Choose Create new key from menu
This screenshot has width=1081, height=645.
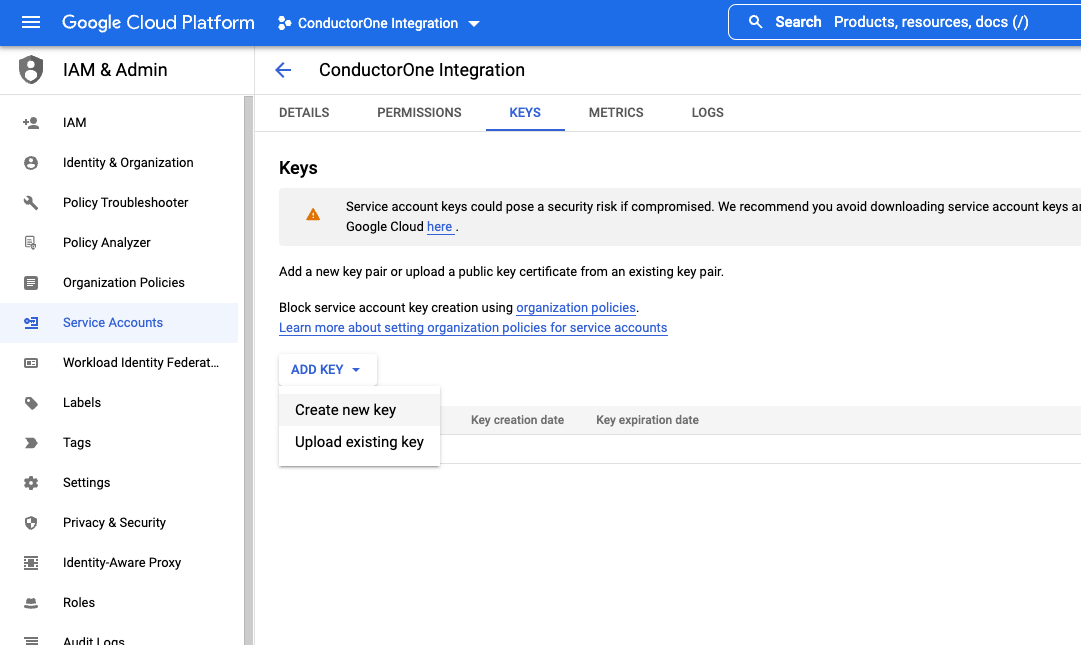(x=359, y=410)
